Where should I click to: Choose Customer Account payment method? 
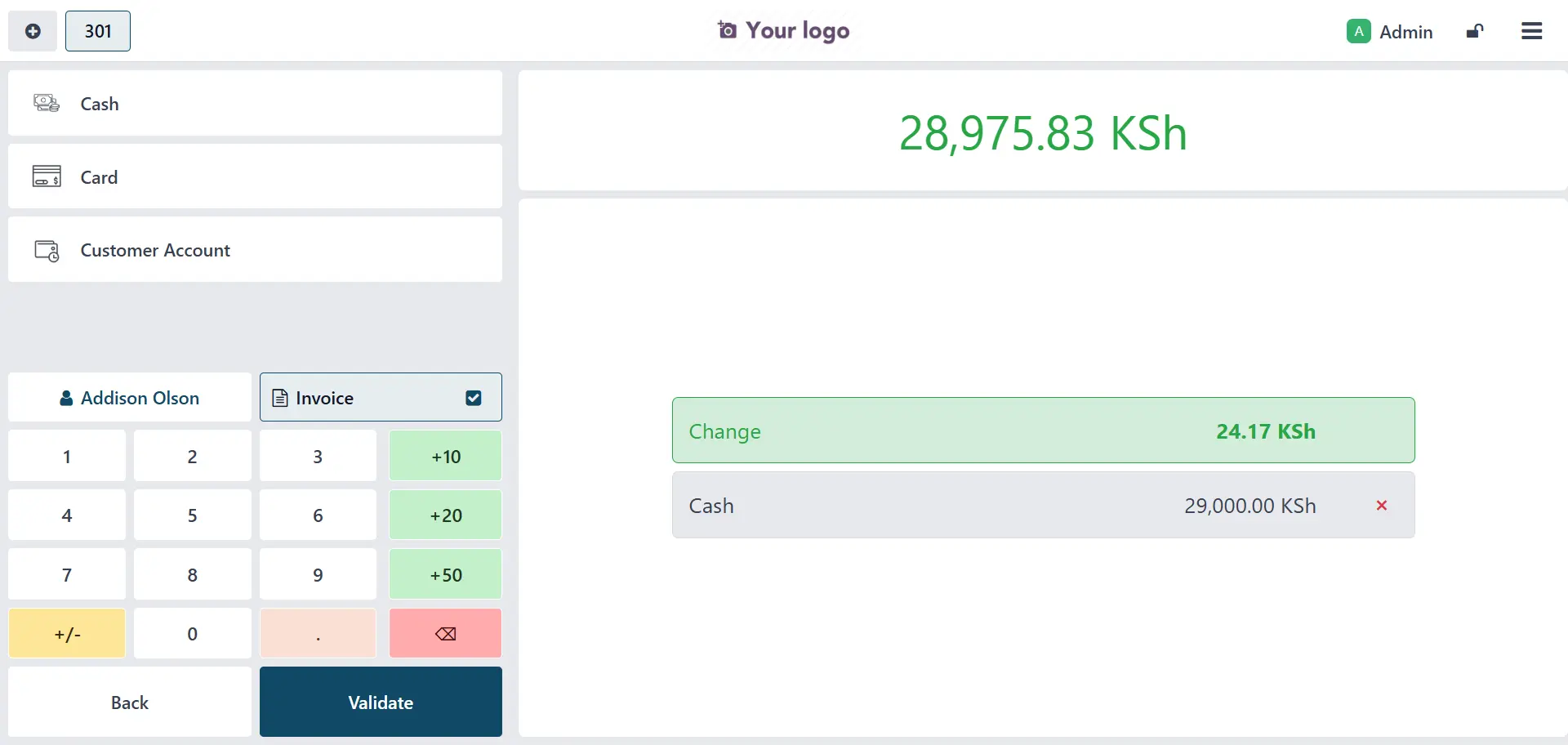coord(255,250)
